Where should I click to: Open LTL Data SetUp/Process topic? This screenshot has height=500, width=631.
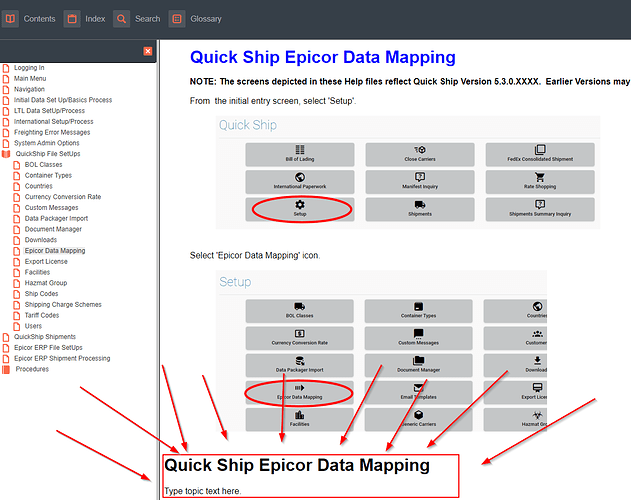tap(49, 111)
